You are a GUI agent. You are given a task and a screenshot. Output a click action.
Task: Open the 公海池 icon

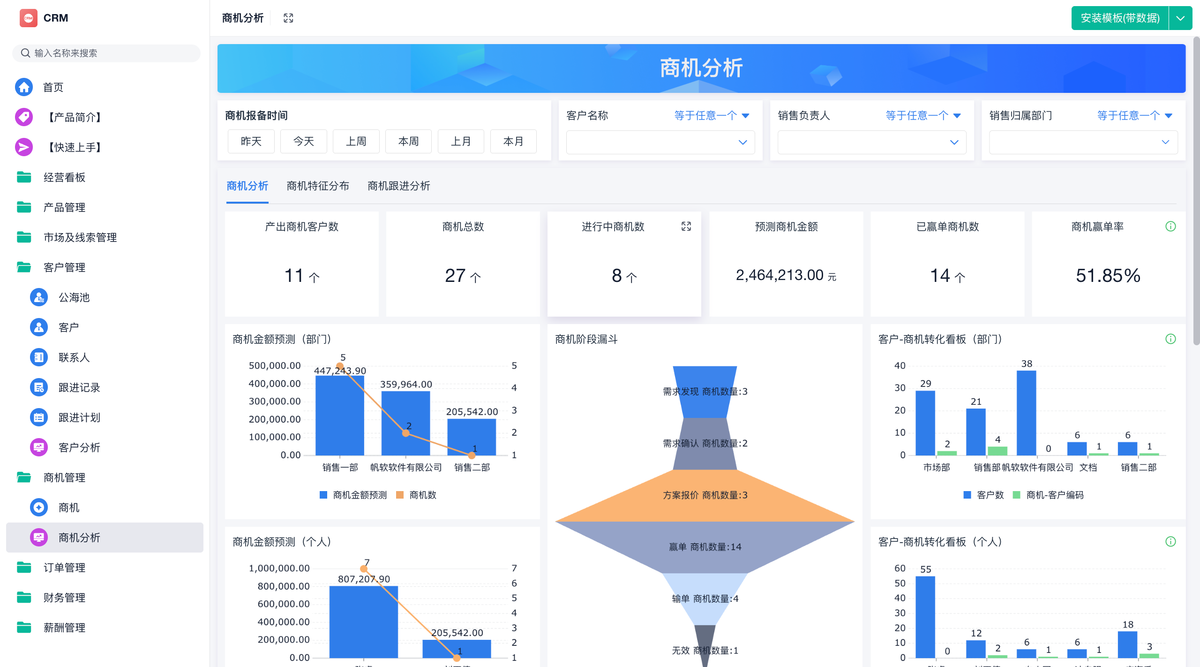pos(39,297)
